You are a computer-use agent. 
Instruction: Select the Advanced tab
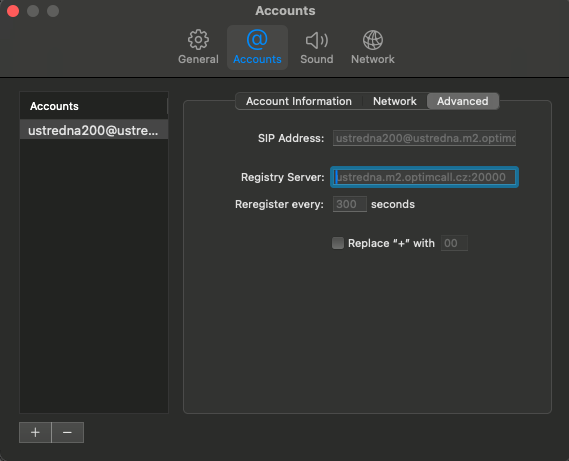463,101
